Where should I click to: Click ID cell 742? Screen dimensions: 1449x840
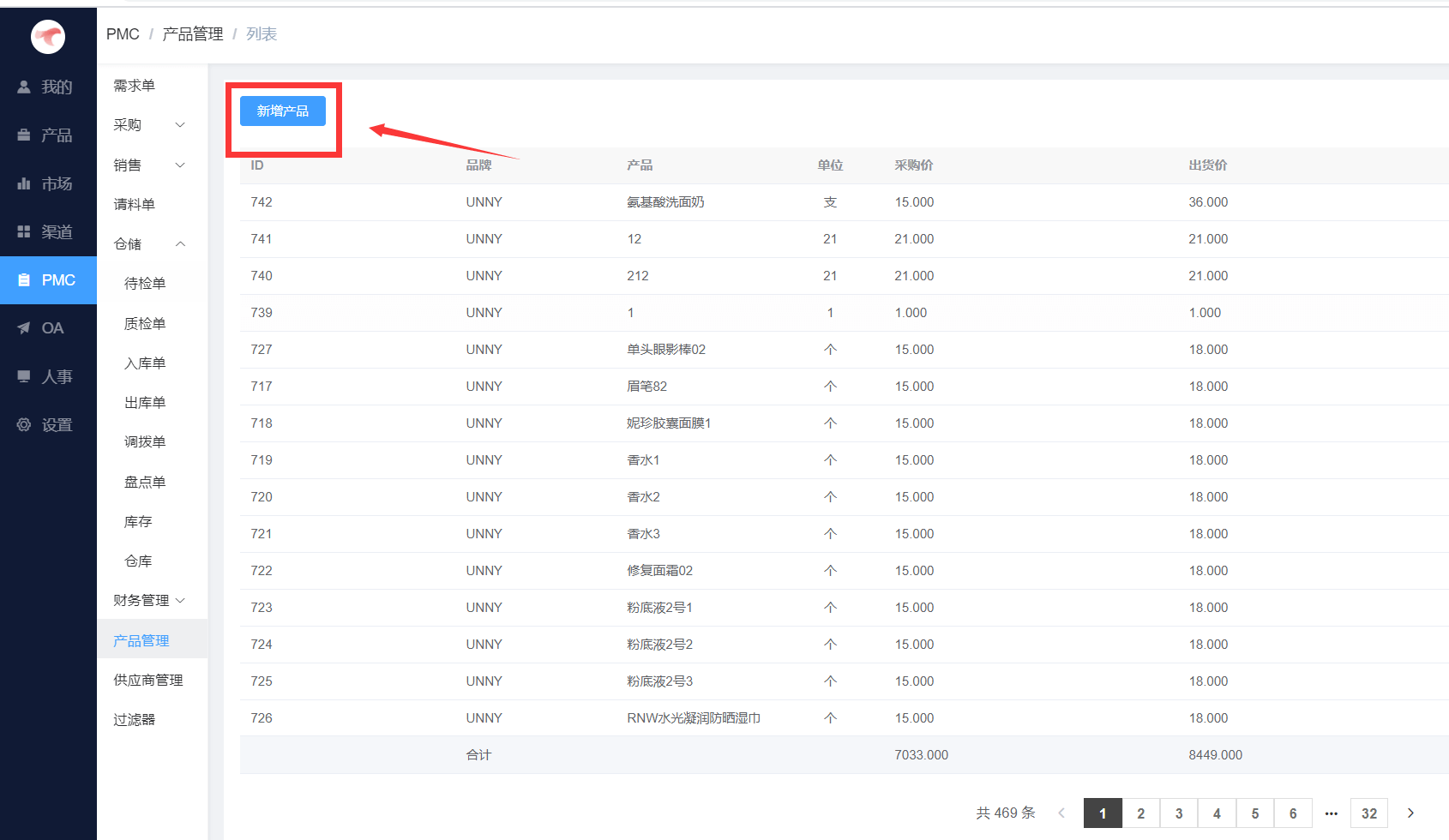(x=262, y=202)
